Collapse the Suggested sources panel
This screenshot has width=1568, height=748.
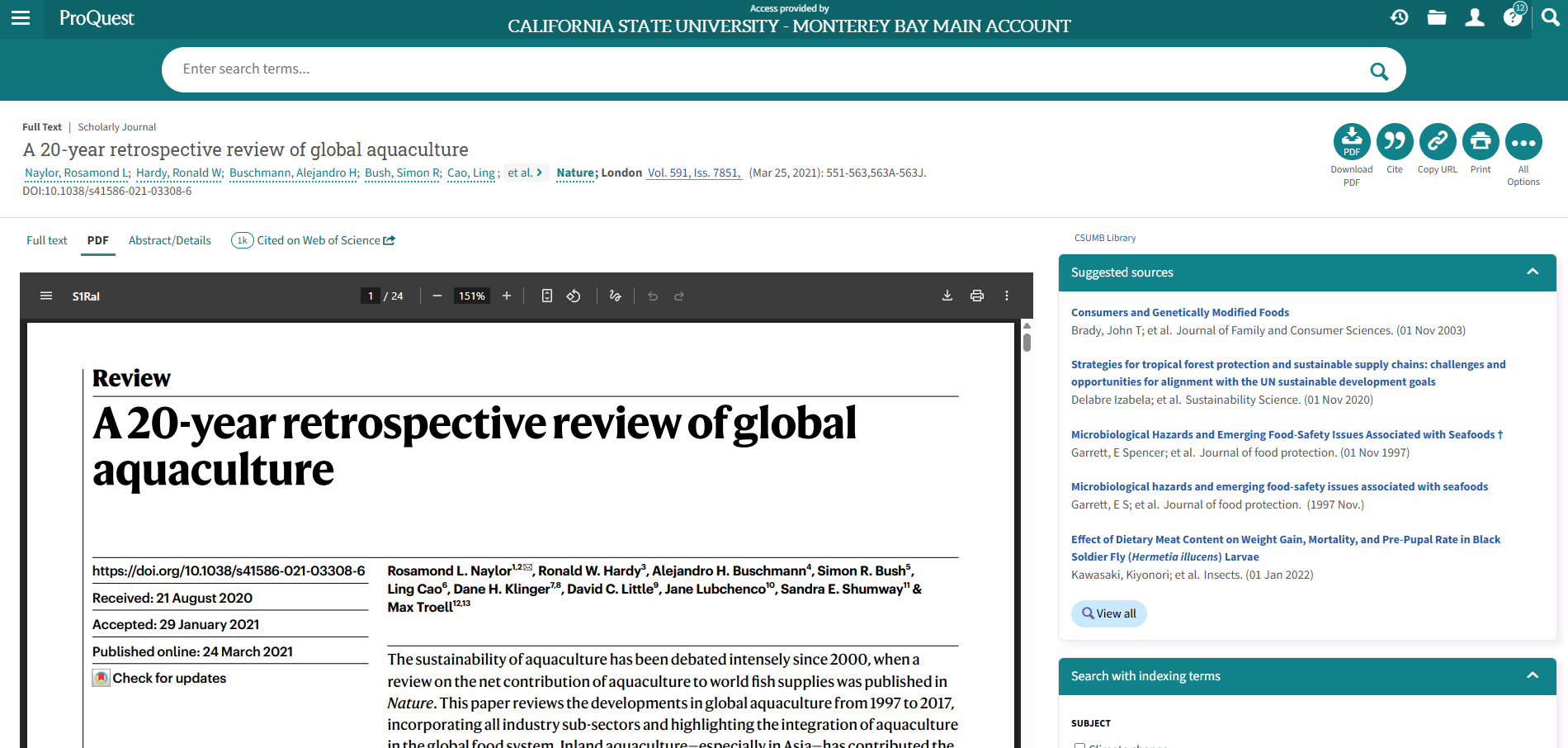(x=1532, y=272)
